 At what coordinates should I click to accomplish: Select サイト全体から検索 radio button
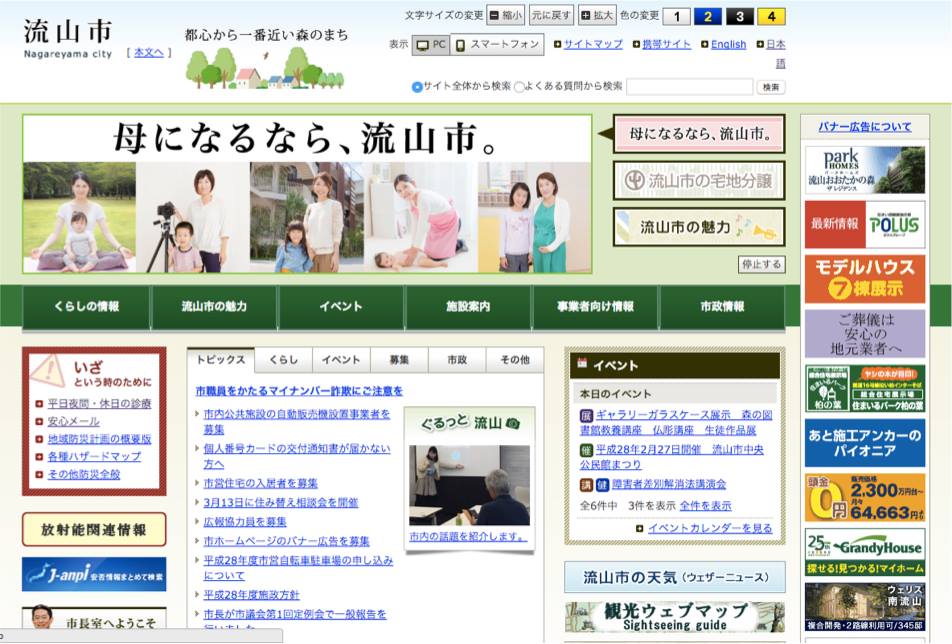pyautogui.click(x=416, y=87)
